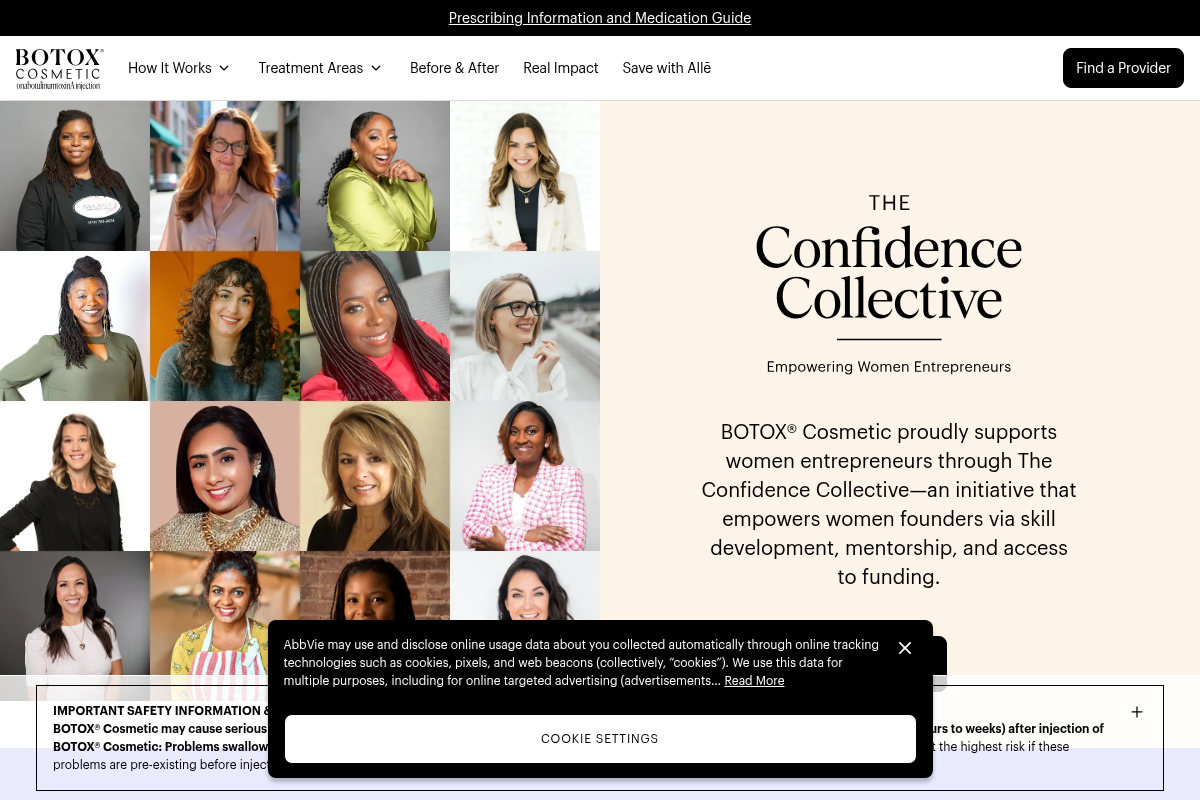The width and height of the screenshot is (1200, 800).
Task: Click photo of woman in pink tweed blazer
Action: click(x=525, y=476)
